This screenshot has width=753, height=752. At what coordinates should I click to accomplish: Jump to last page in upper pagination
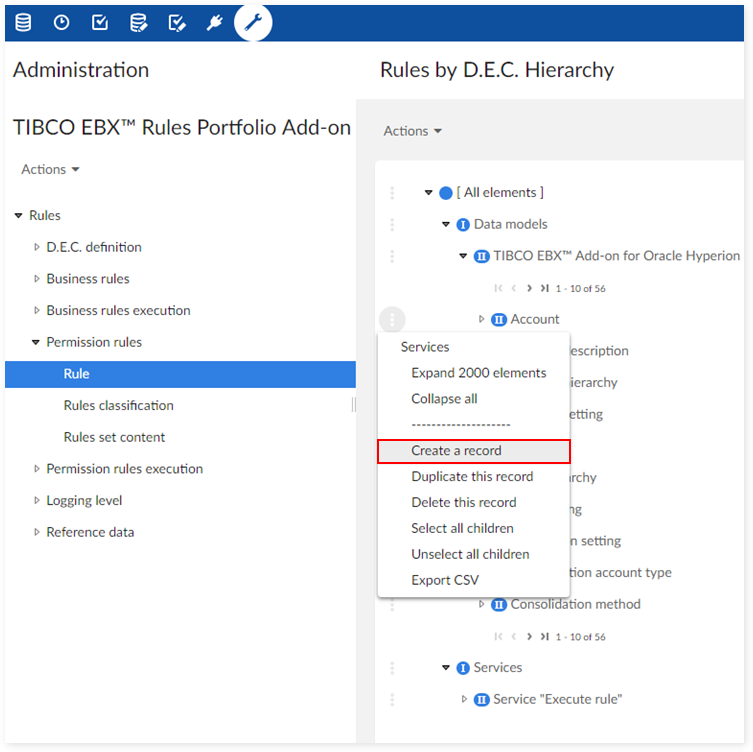tap(545, 288)
